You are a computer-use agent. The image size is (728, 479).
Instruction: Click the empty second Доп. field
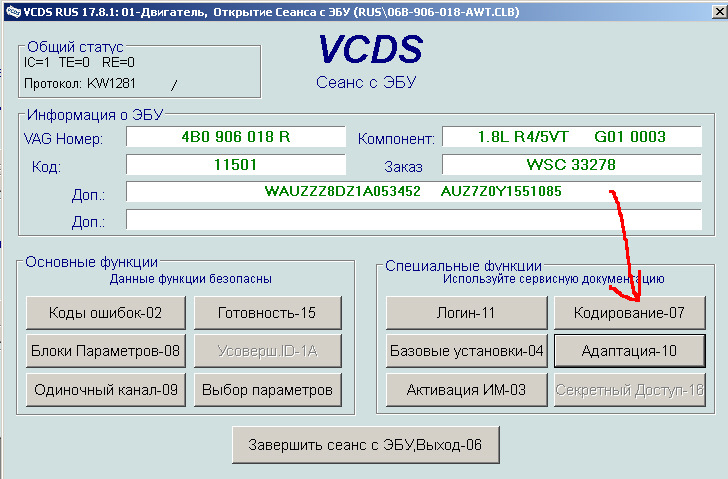[x=414, y=220]
